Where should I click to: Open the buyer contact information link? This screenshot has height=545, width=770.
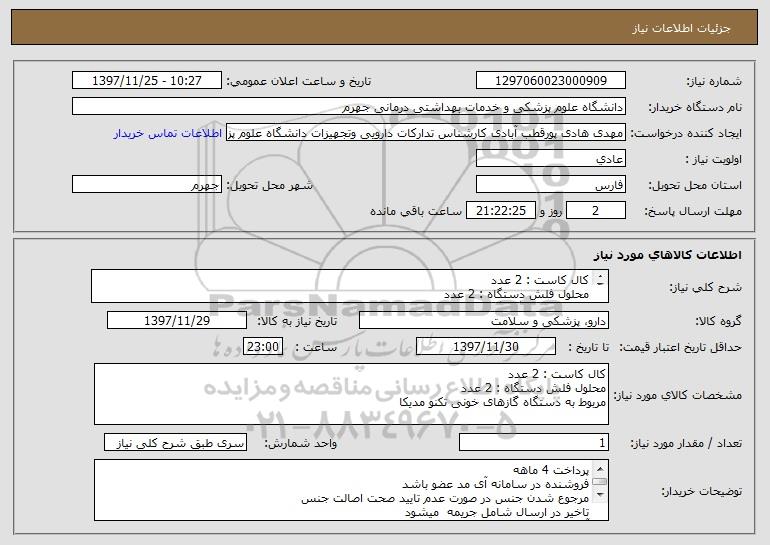[167, 134]
